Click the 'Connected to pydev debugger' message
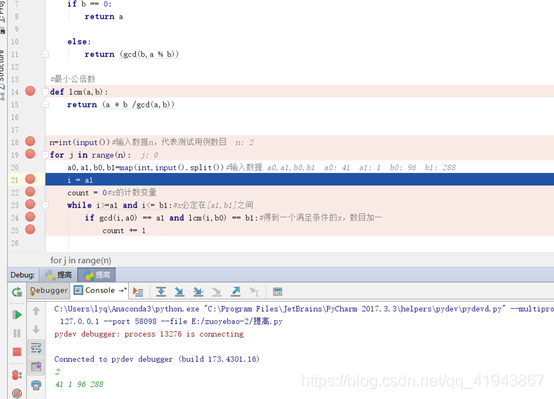This screenshot has width=554, height=399. (157, 359)
